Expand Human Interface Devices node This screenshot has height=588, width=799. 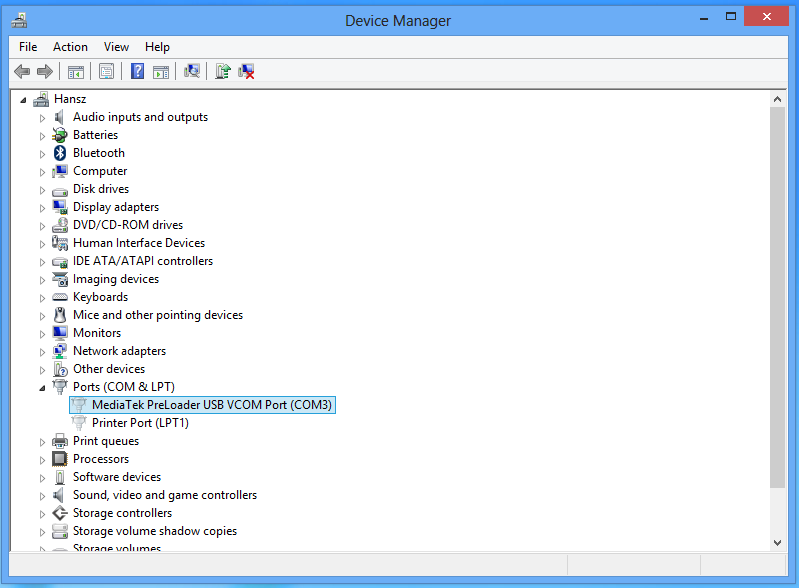pyautogui.click(x=42, y=244)
